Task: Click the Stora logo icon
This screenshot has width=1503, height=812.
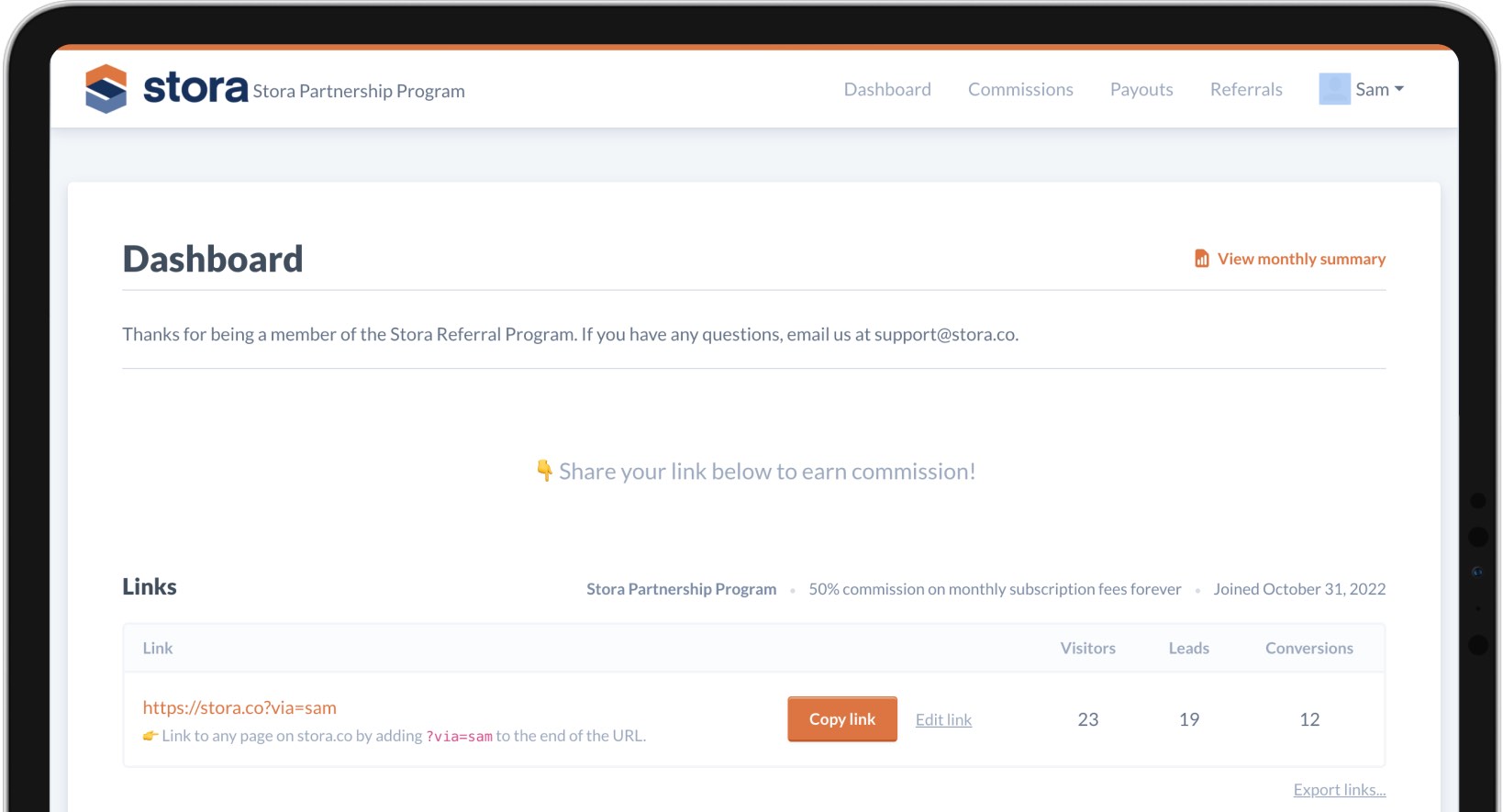Action: pyautogui.click(x=106, y=89)
